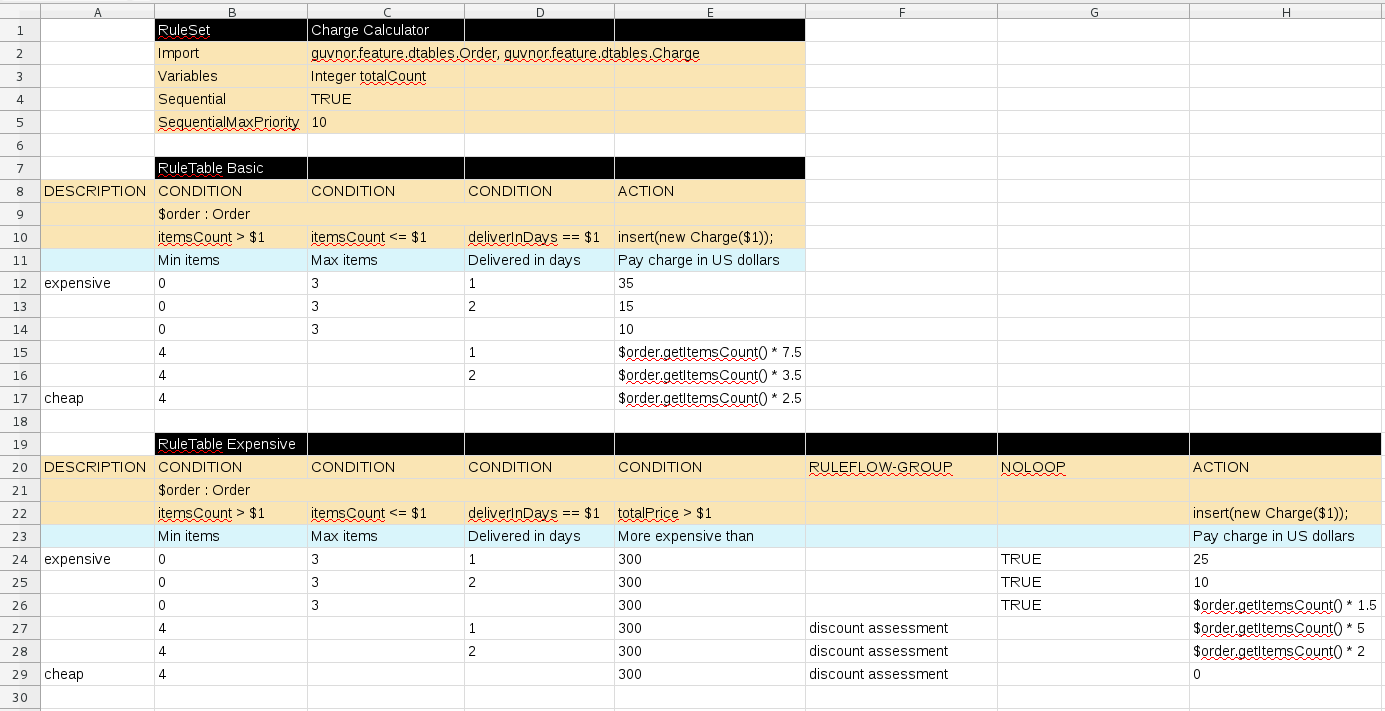Click the Select All corner button
The width and height of the screenshot is (1385, 711).
[x=19, y=11]
